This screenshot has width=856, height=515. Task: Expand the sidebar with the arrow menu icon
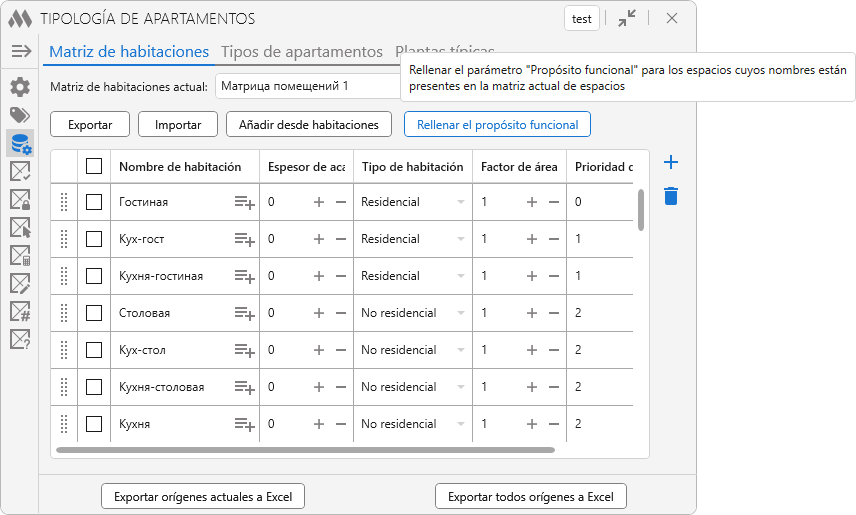click(x=20, y=51)
